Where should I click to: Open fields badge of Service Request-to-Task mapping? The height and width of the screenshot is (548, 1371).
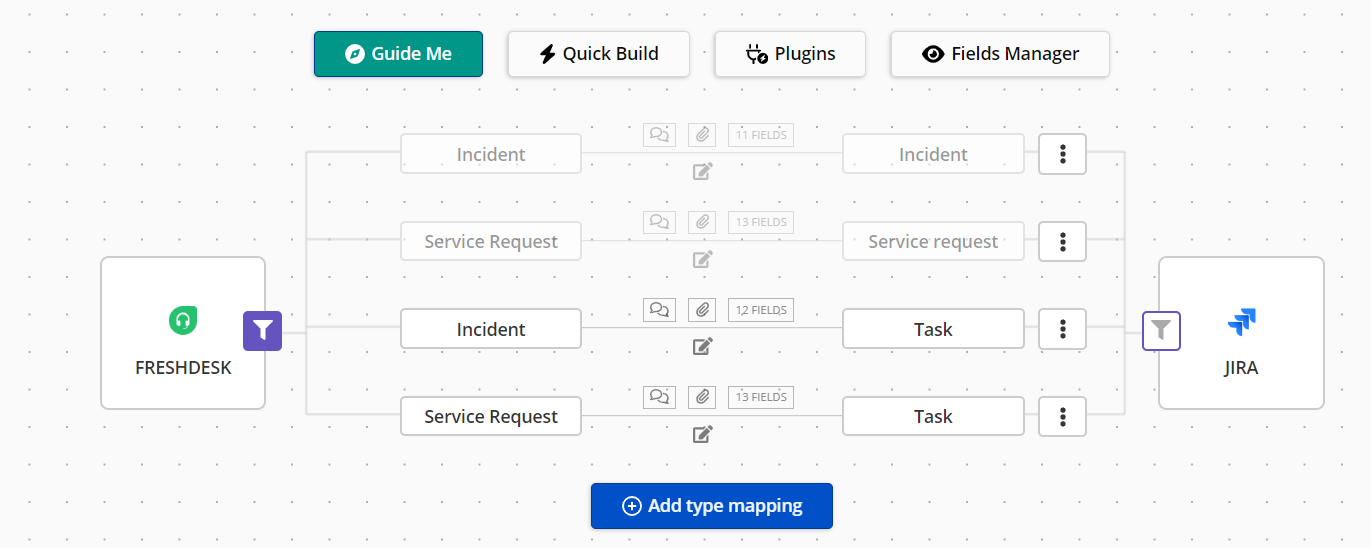pyautogui.click(x=761, y=397)
